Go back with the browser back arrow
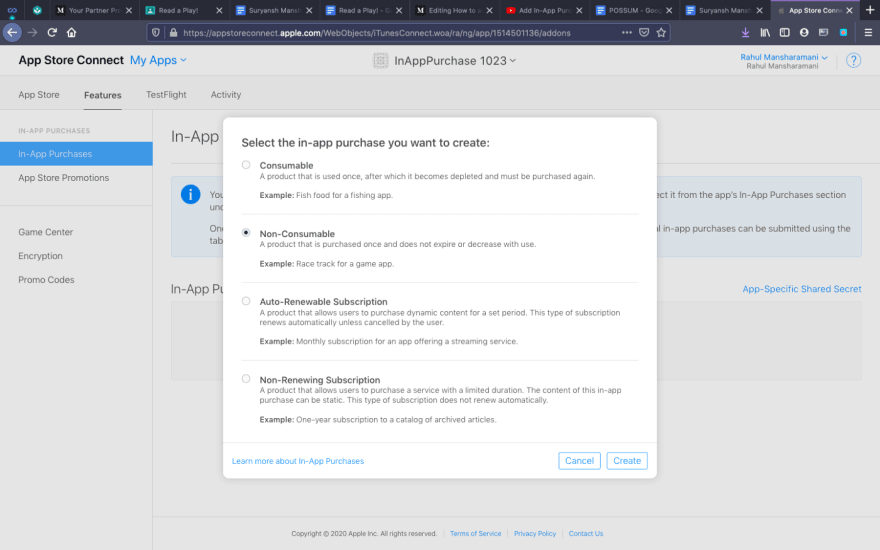 click(x=12, y=33)
